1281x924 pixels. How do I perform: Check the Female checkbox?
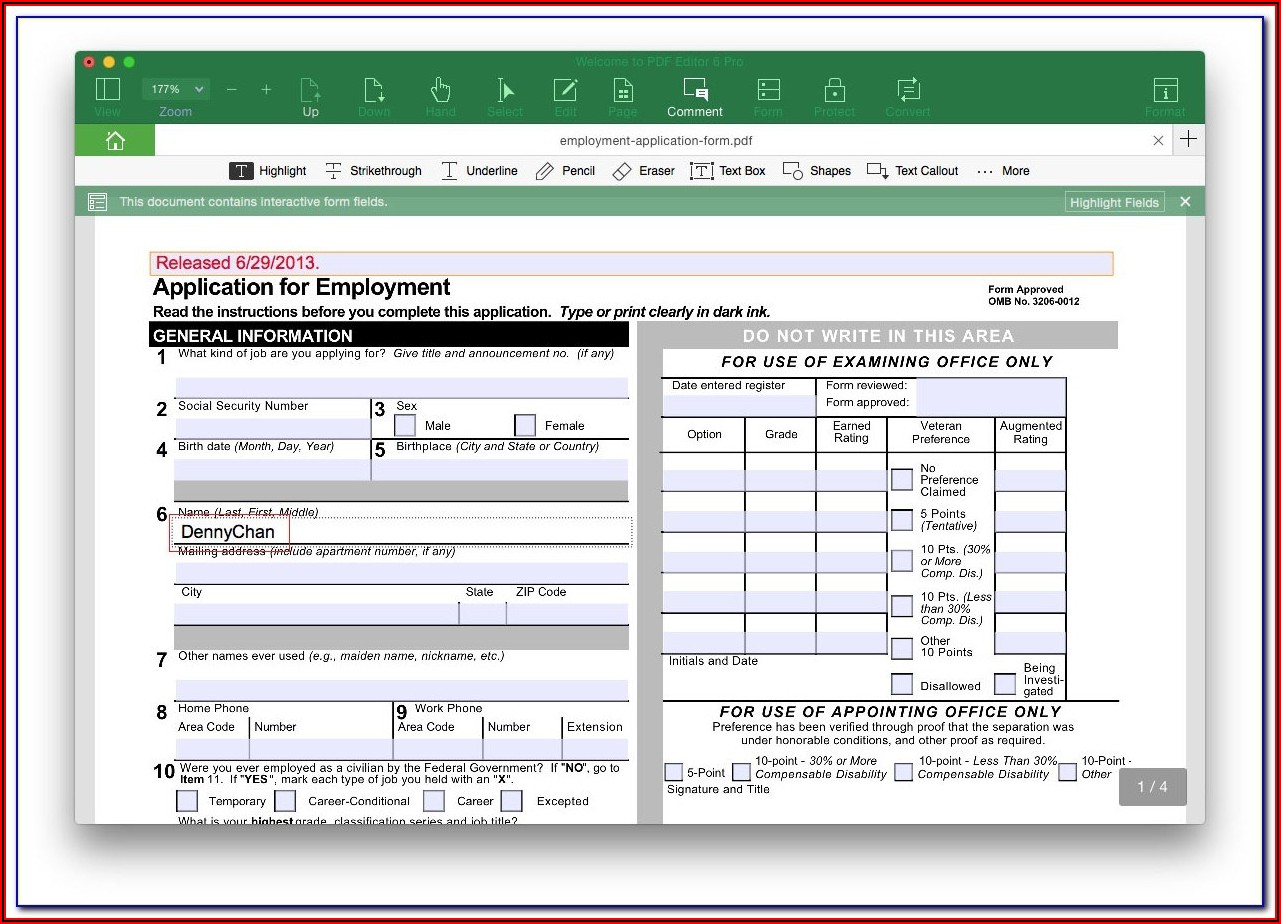(525, 425)
